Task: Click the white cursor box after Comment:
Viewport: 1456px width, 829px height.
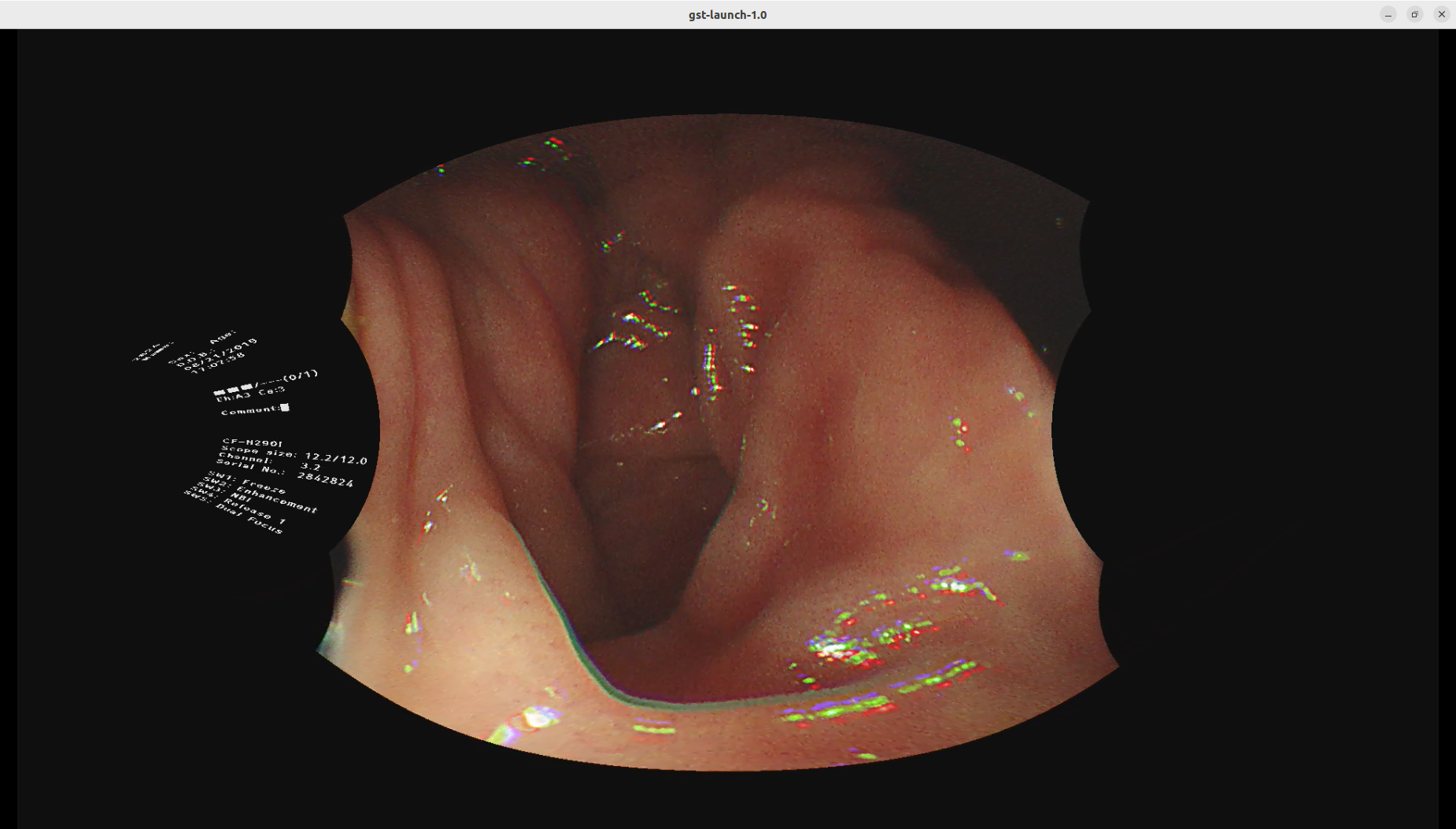Action: point(285,407)
